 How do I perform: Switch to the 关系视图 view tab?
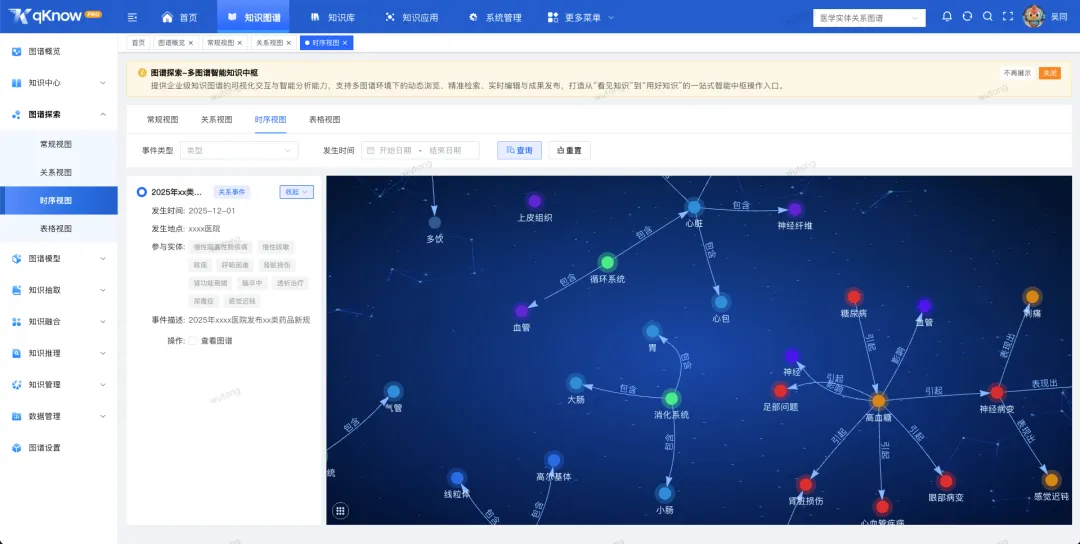216,119
